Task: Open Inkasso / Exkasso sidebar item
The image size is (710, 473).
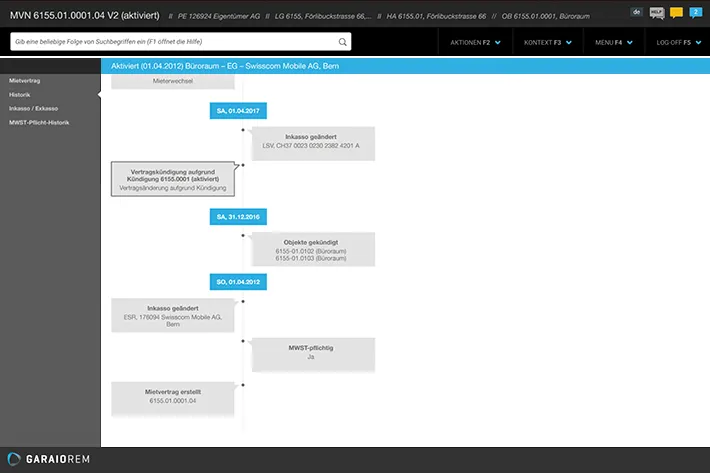Action: click(33, 107)
